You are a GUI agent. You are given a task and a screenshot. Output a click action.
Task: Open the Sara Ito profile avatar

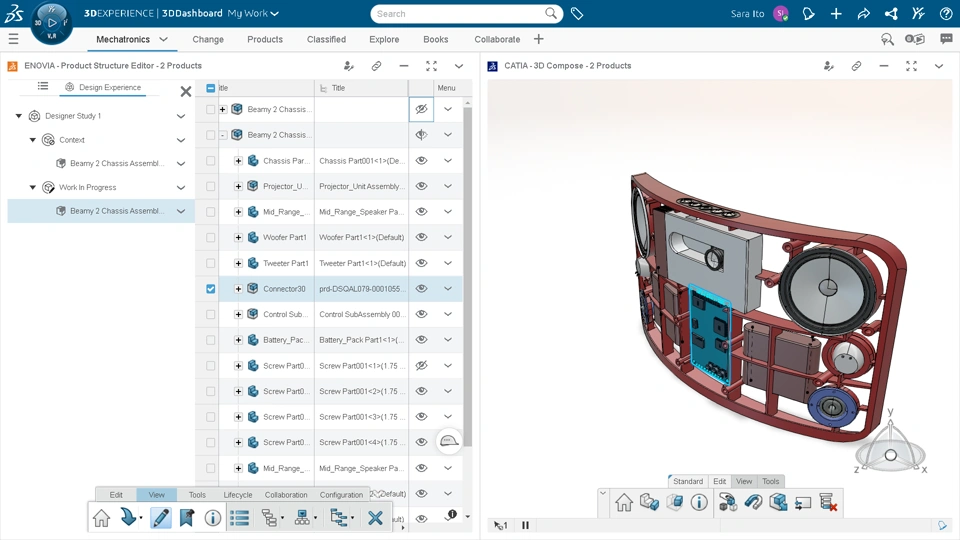(781, 13)
